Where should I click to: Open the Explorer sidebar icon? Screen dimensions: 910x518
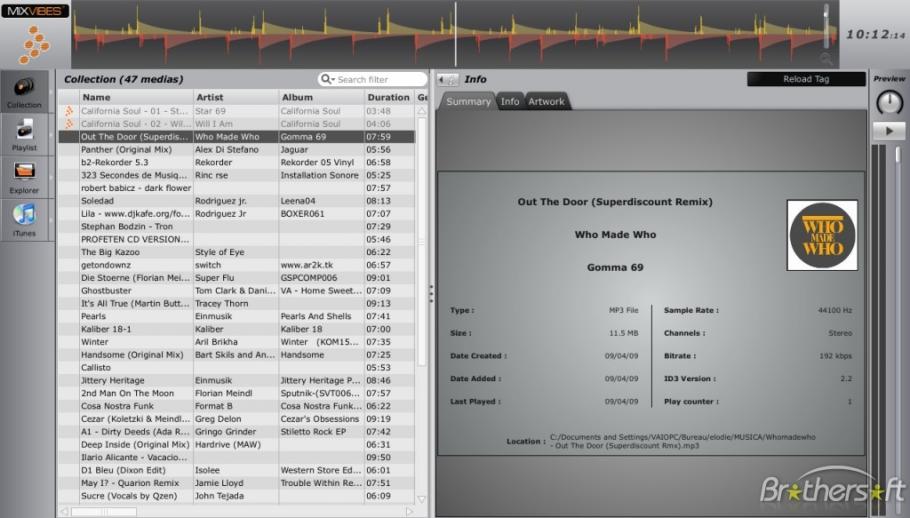(x=24, y=176)
